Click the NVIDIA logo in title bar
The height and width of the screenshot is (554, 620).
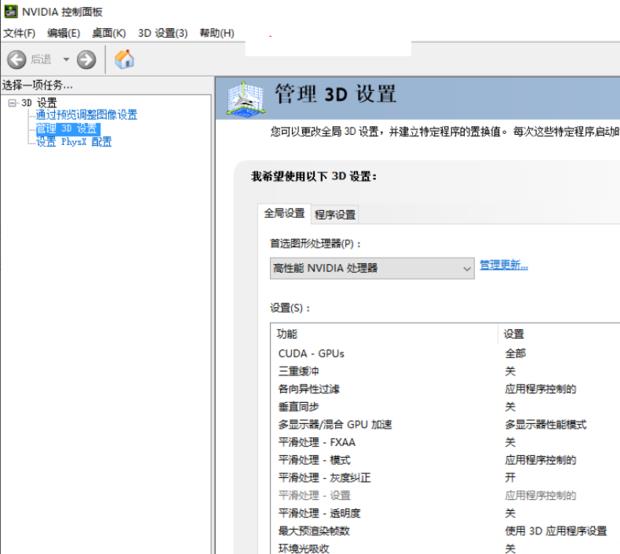pos(10,11)
